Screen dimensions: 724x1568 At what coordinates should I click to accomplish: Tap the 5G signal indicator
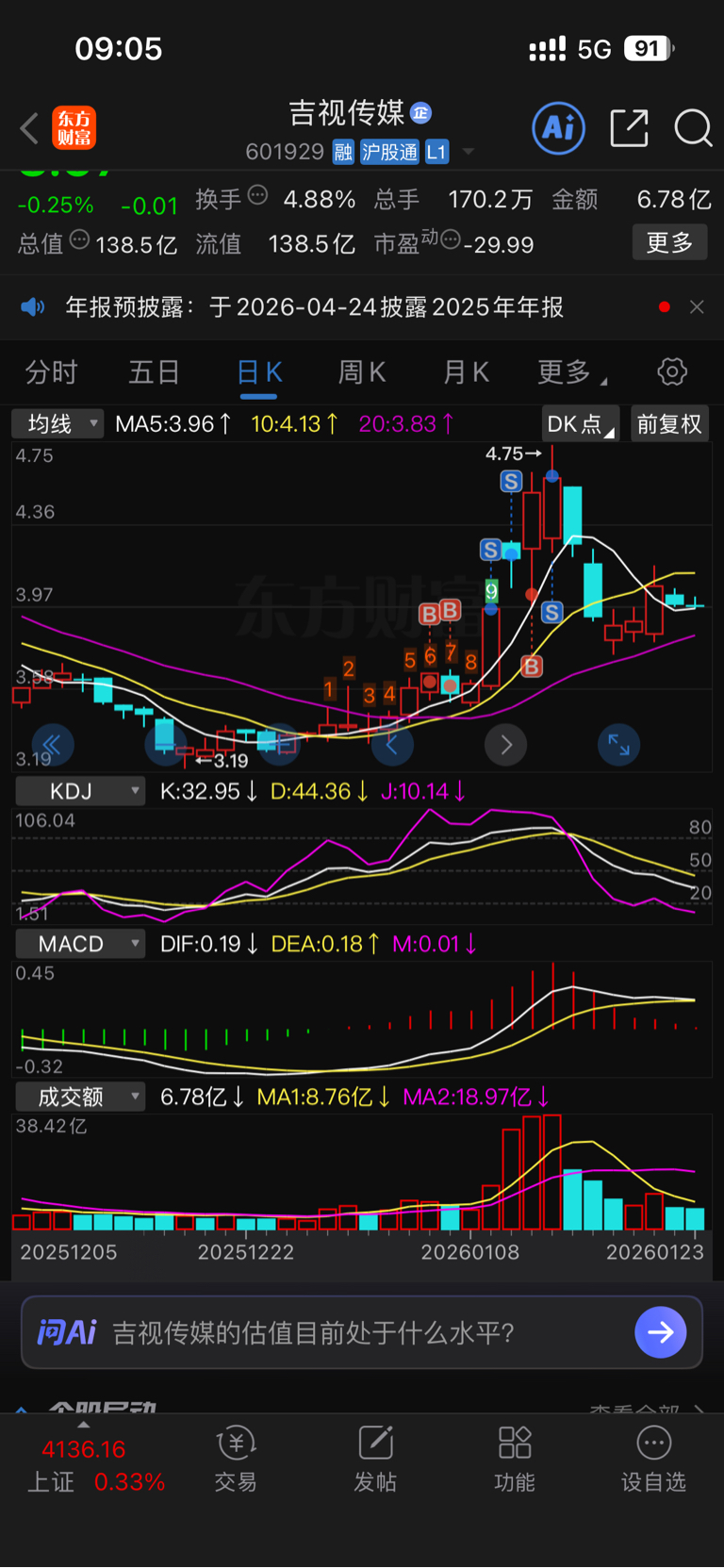(594, 49)
